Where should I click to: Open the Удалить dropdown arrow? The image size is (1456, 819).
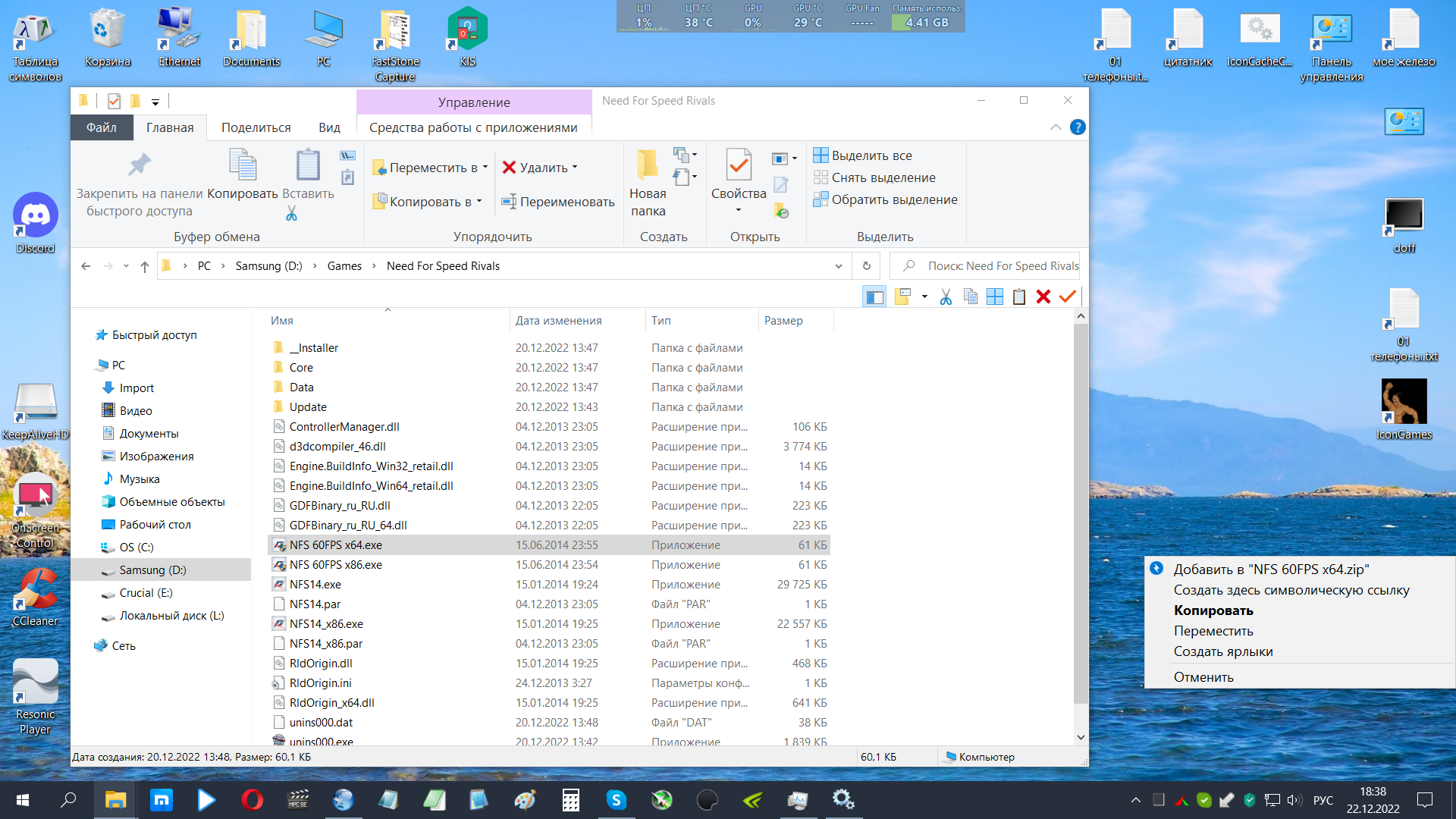pyautogui.click(x=575, y=168)
